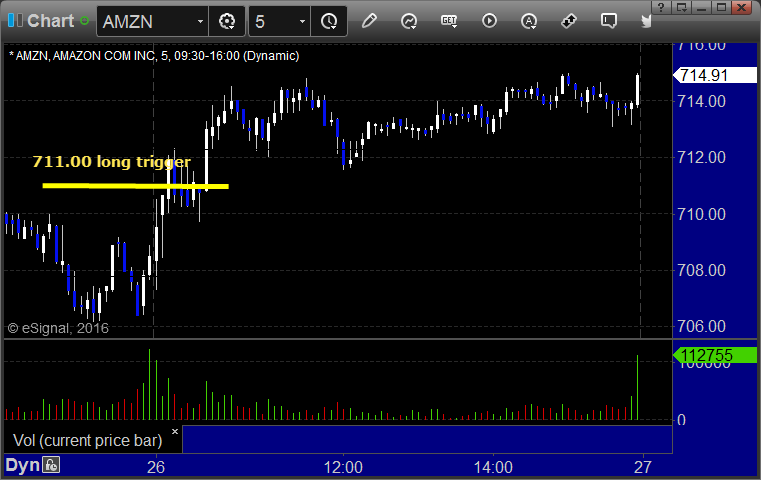Click the 112755 volume value marker

pos(714,355)
